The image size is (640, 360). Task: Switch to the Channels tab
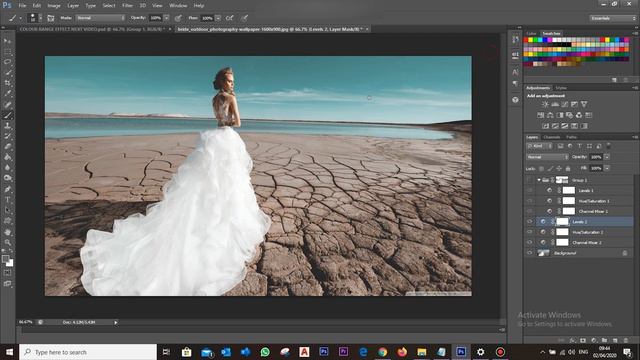pos(551,137)
